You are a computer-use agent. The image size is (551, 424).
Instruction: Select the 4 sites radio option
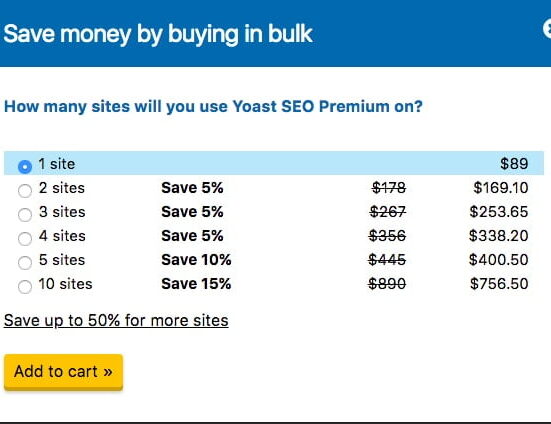[x=25, y=239]
